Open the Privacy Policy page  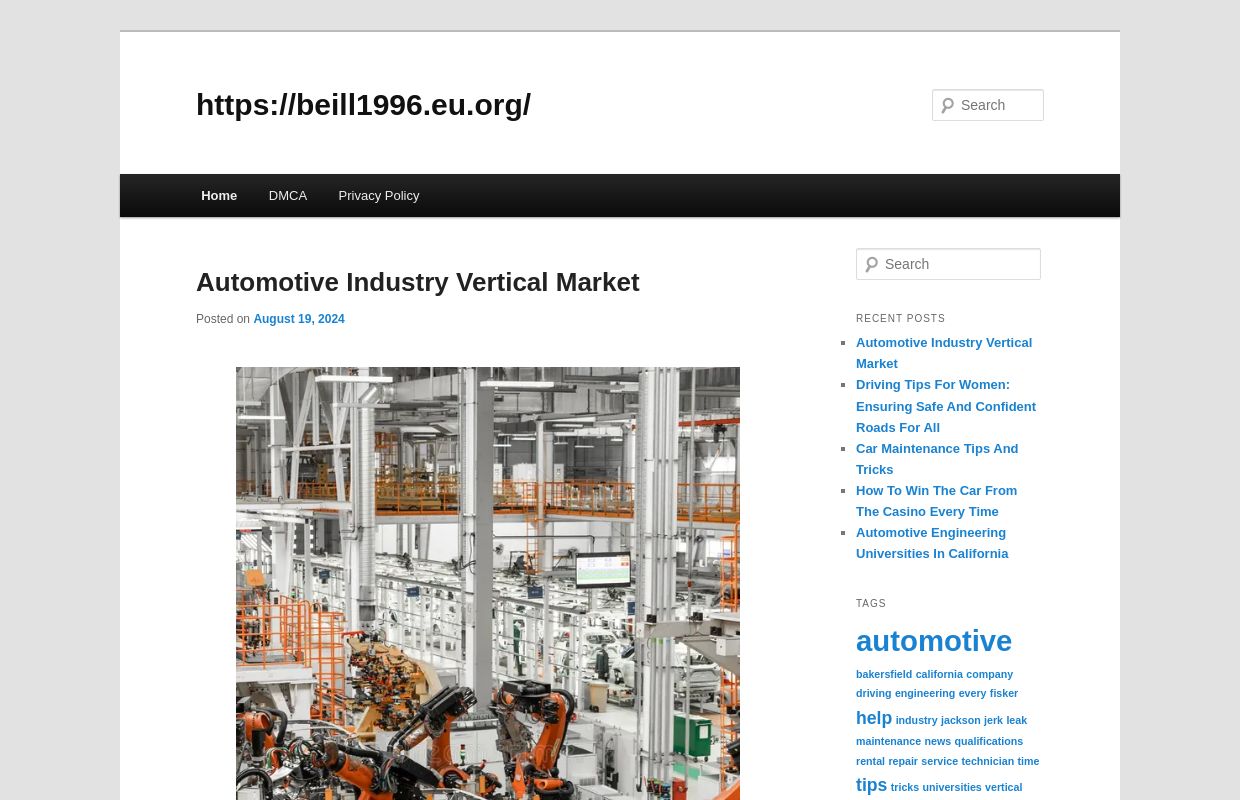[x=378, y=195]
